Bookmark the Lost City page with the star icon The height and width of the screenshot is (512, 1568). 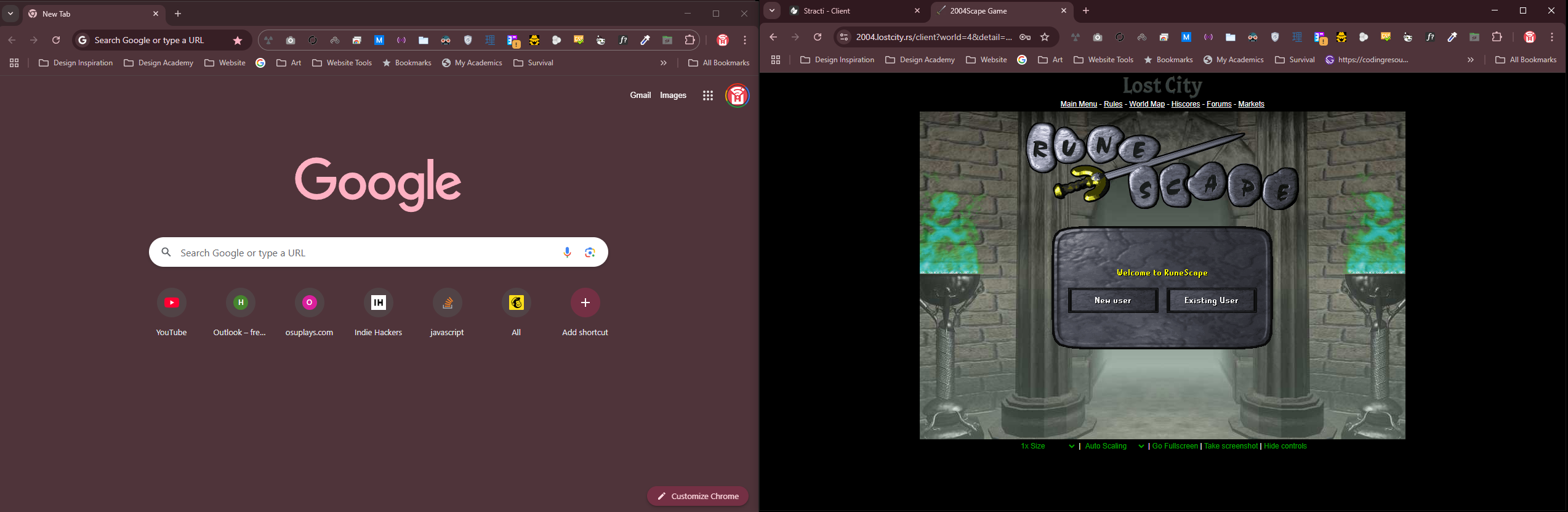(1045, 38)
